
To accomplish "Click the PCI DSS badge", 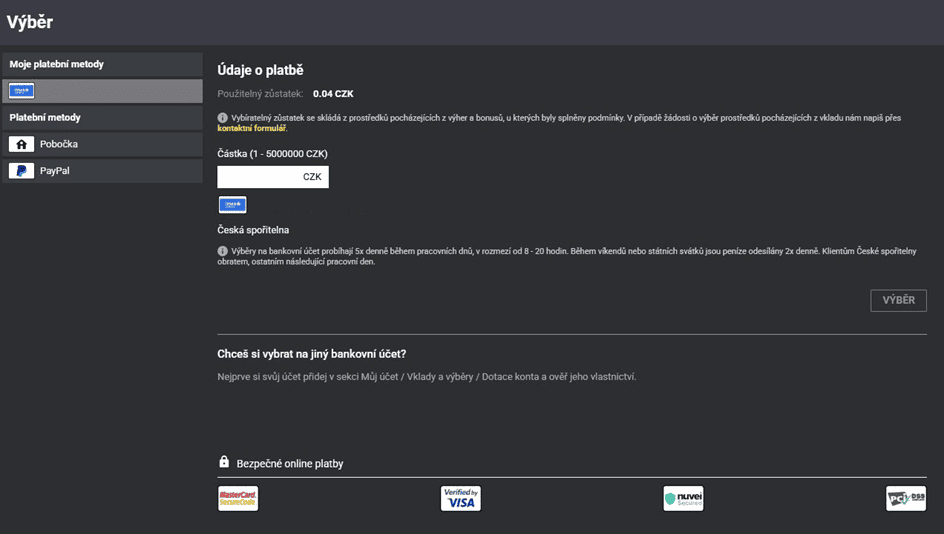I will 906,498.
